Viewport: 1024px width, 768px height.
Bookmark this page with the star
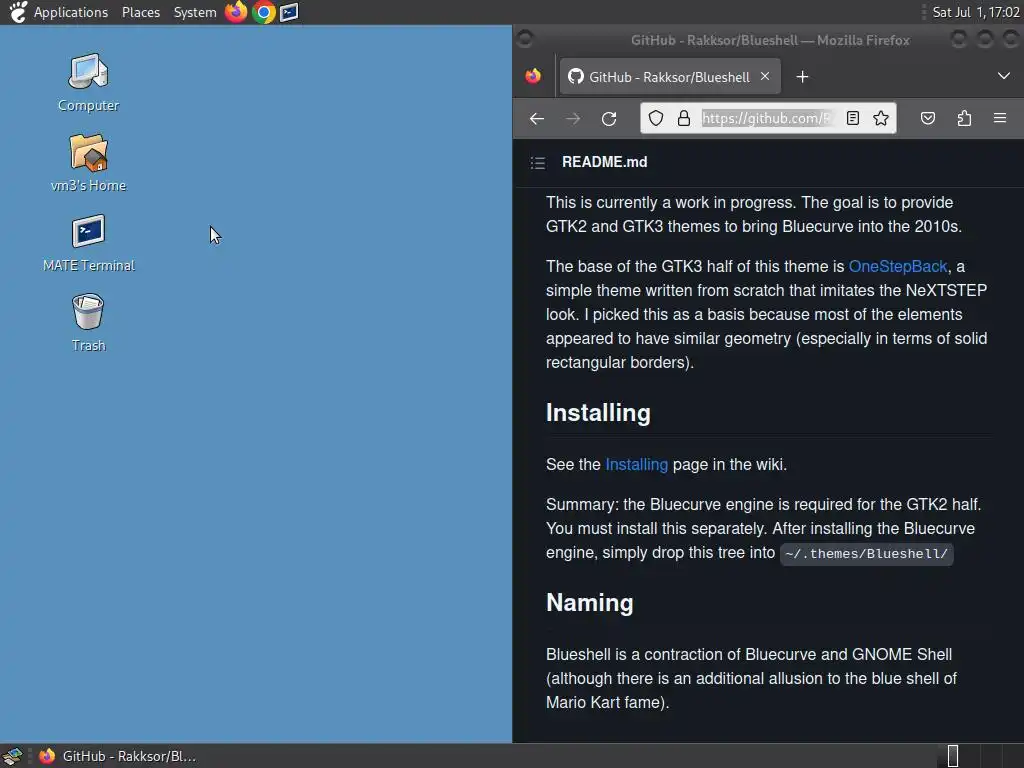(x=881, y=118)
